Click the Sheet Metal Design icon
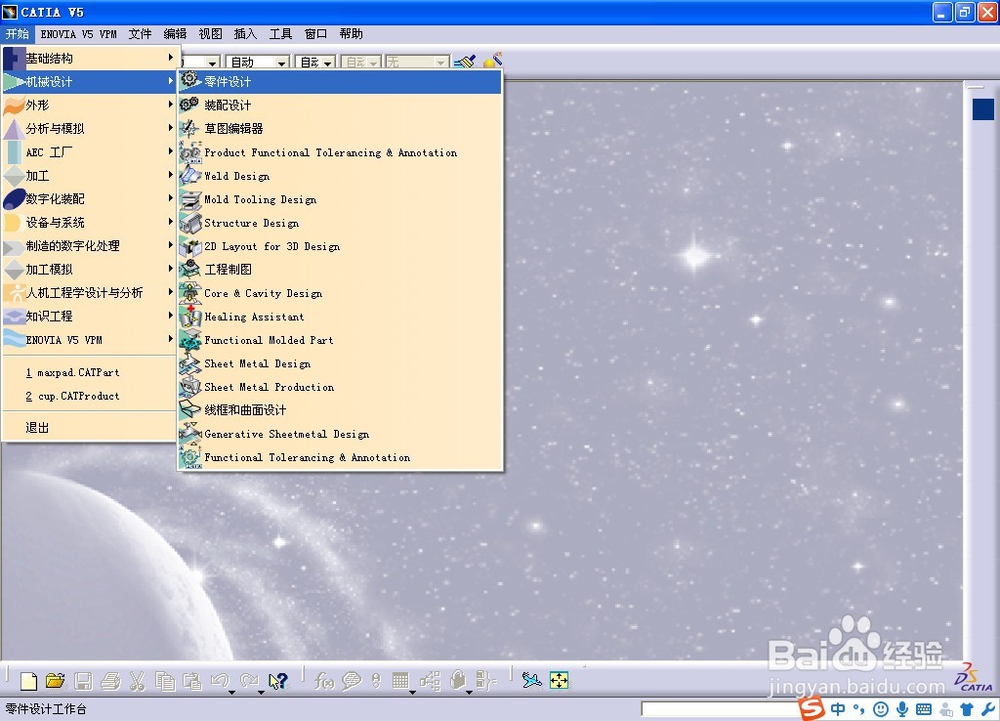 click(190, 364)
